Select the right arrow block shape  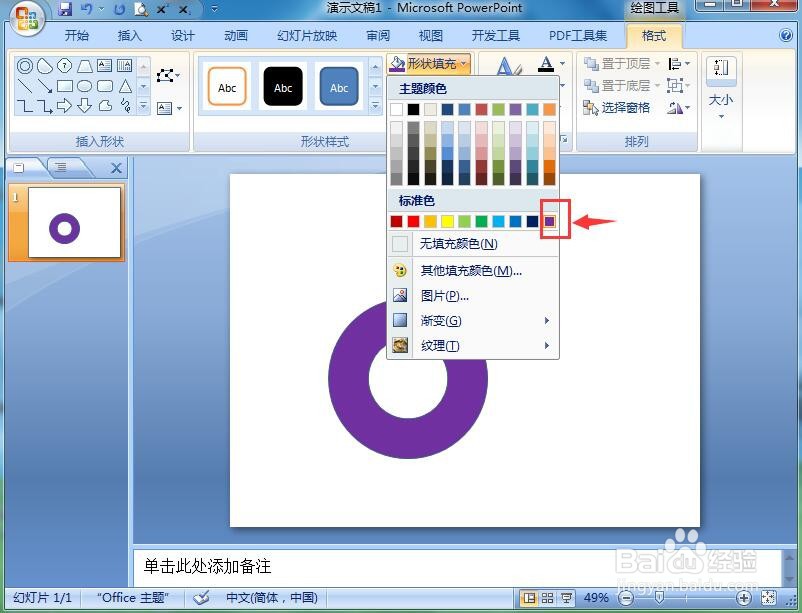tap(64, 105)
